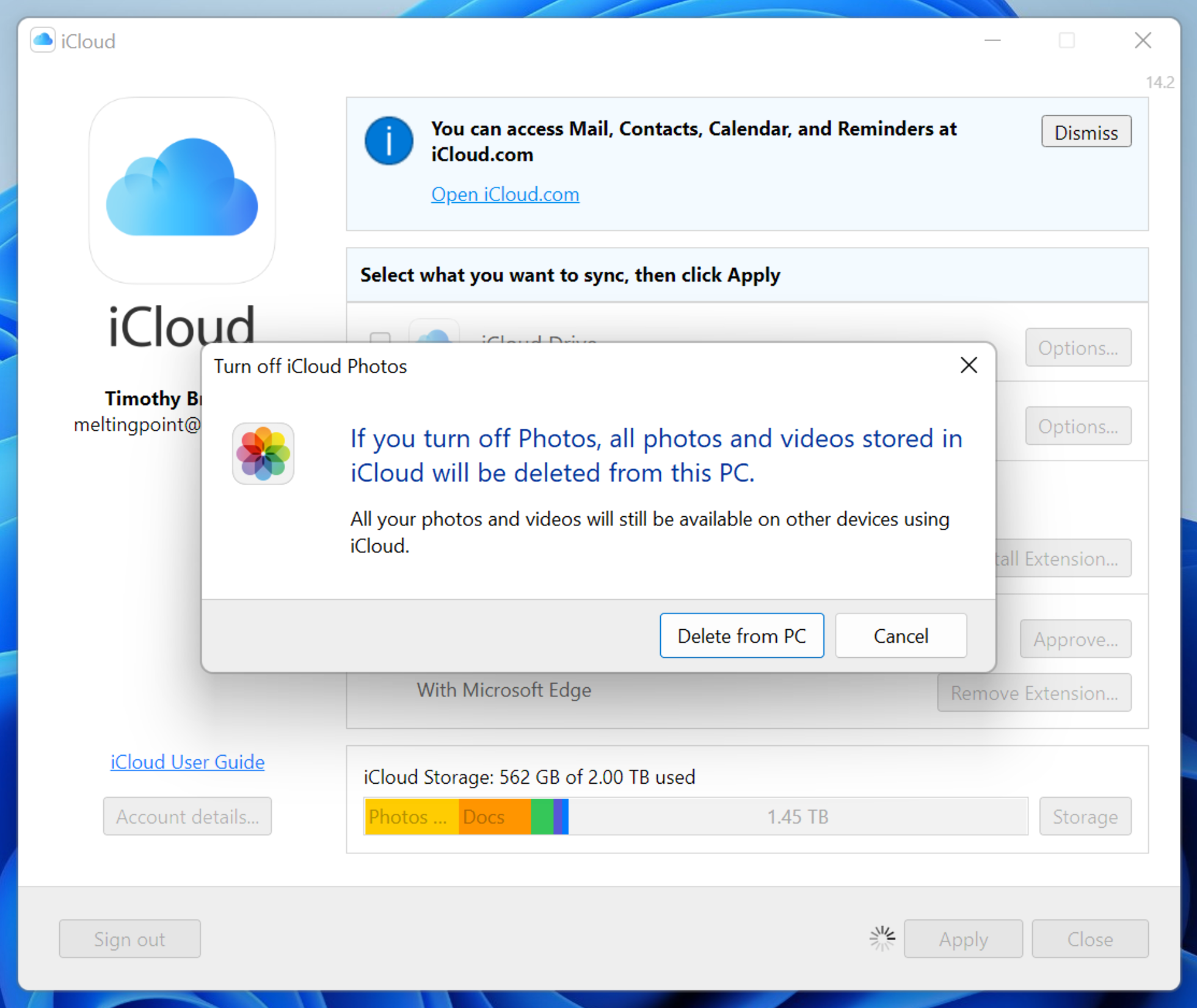The image size is (1197, 1008).
Task: Click the Storage icon button
Action: click(1086, 818)
